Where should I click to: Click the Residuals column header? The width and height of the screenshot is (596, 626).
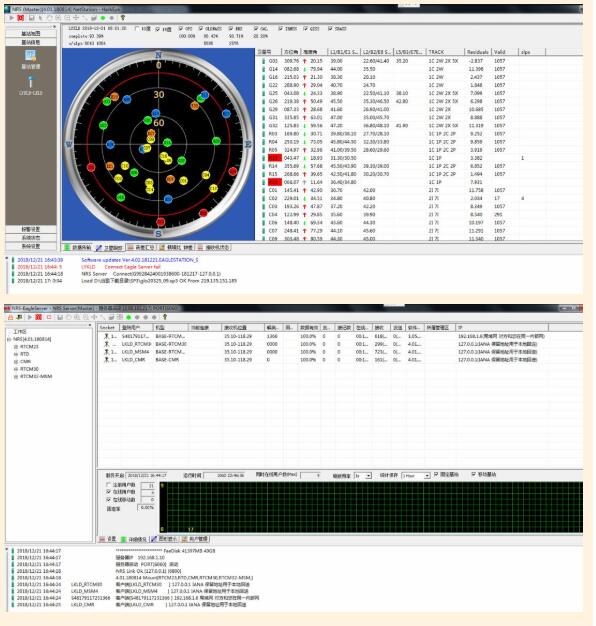pyautogui.click(x=478, y=52)
